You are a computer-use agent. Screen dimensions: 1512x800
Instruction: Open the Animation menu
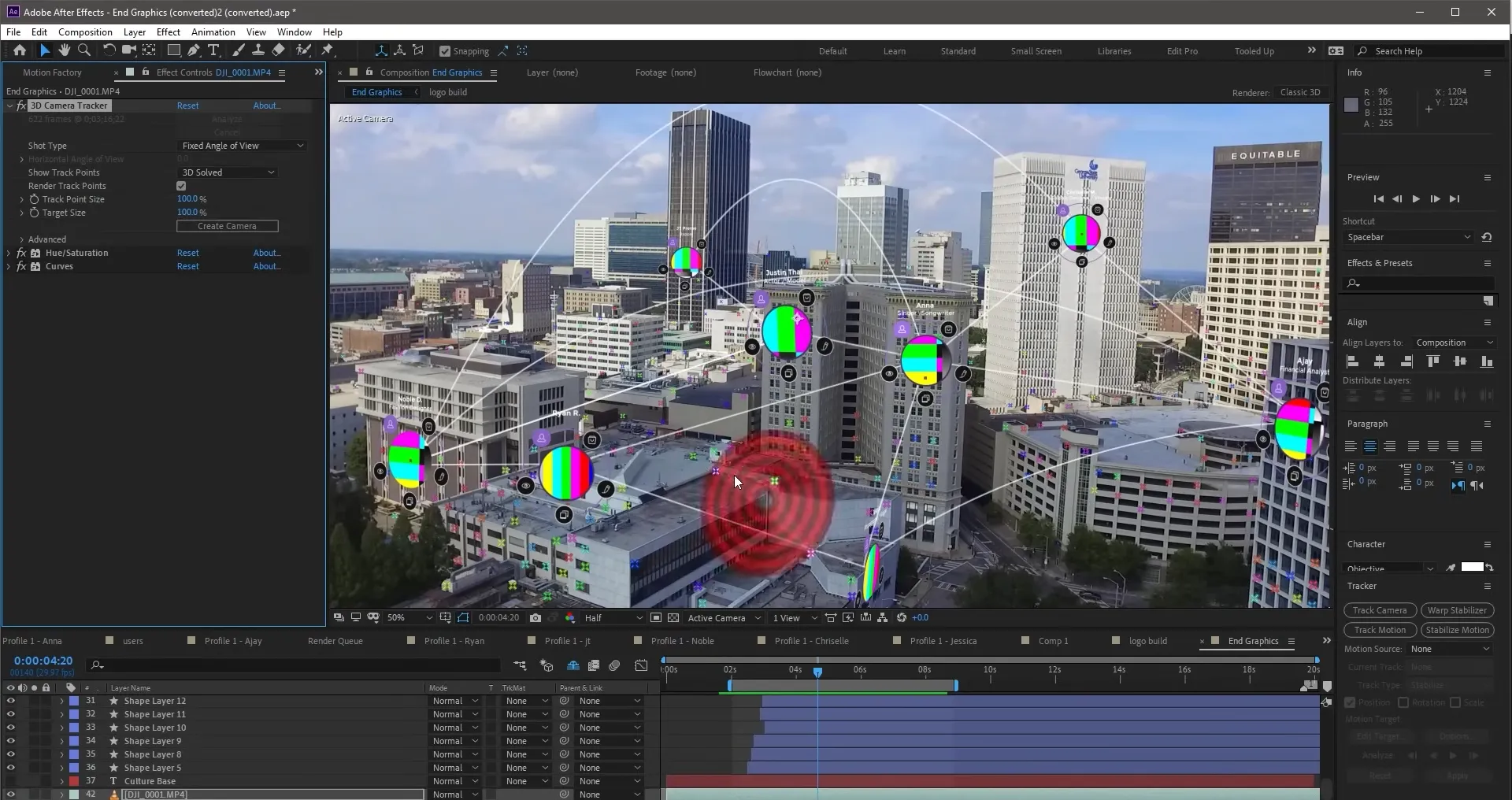point(213,32)
